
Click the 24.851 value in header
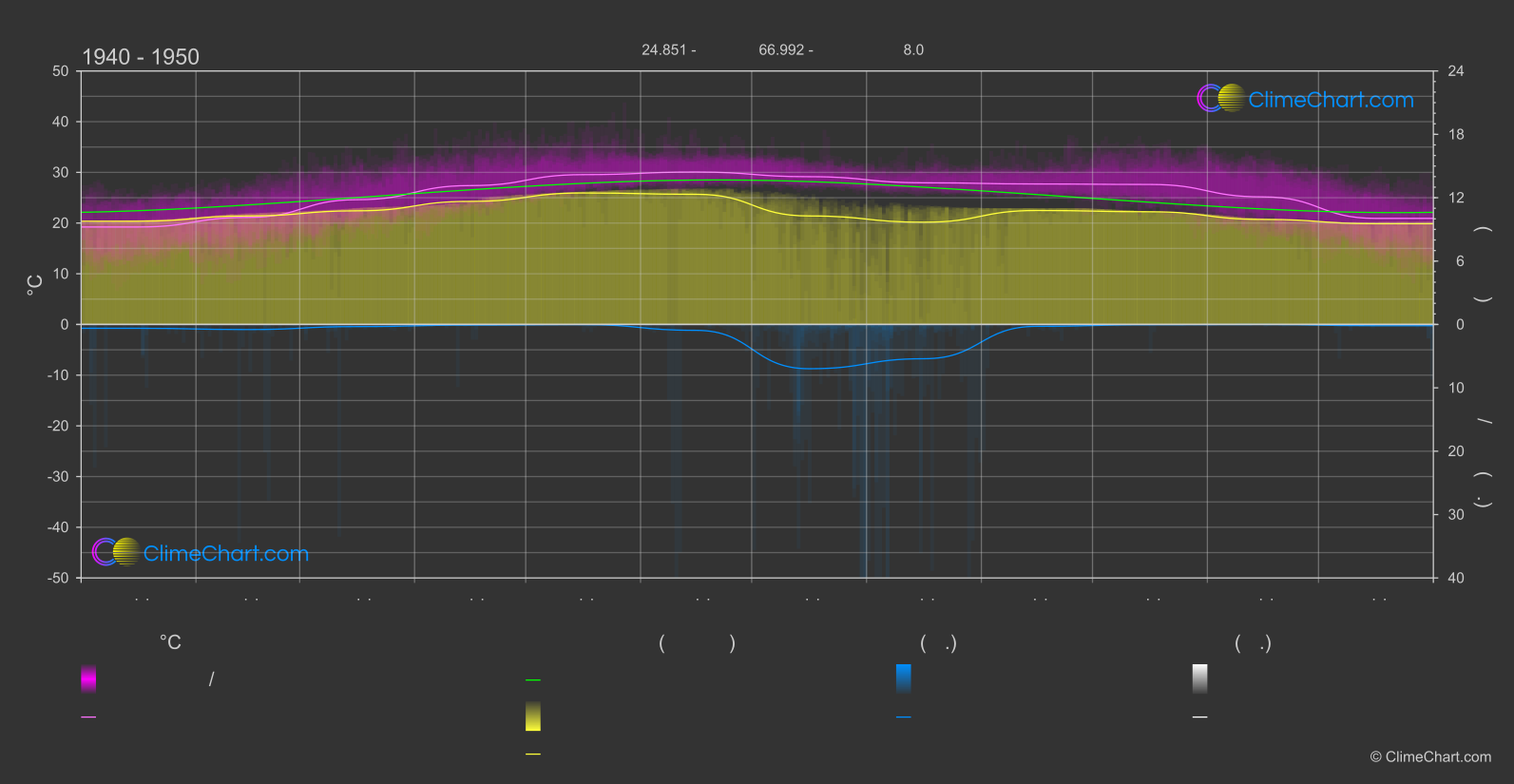point(663,50)
